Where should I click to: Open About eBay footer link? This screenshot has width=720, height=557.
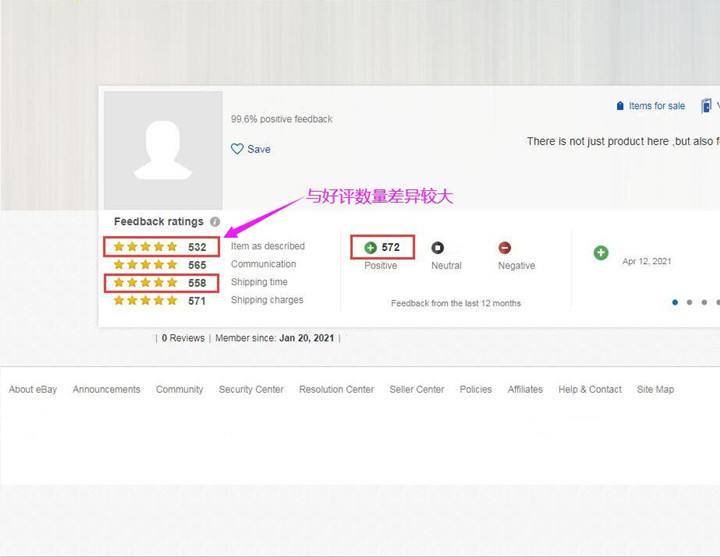click(x=33, y=389)
